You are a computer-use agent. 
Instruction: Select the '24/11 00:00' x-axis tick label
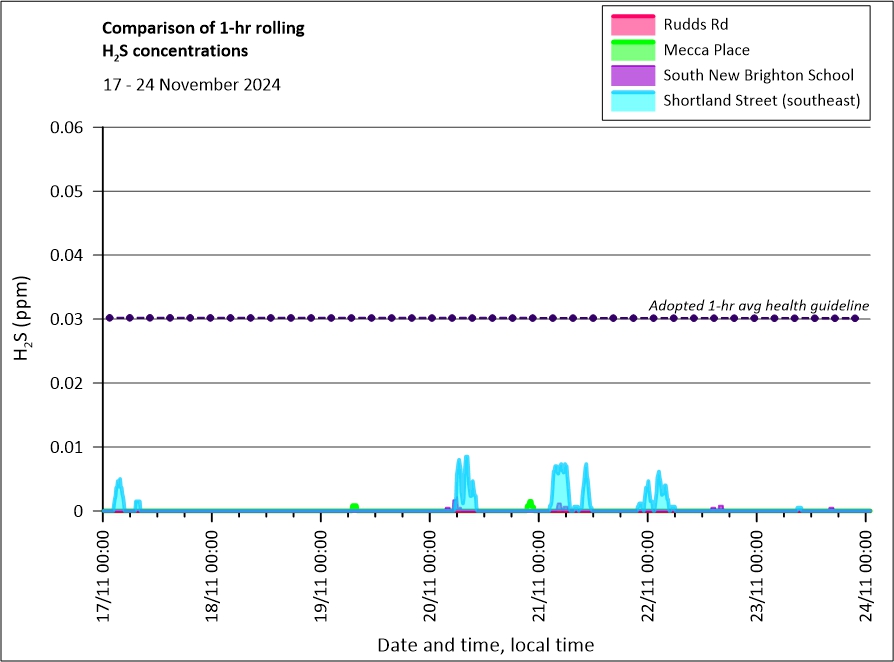pyautogui.click(x=866, y=574)
